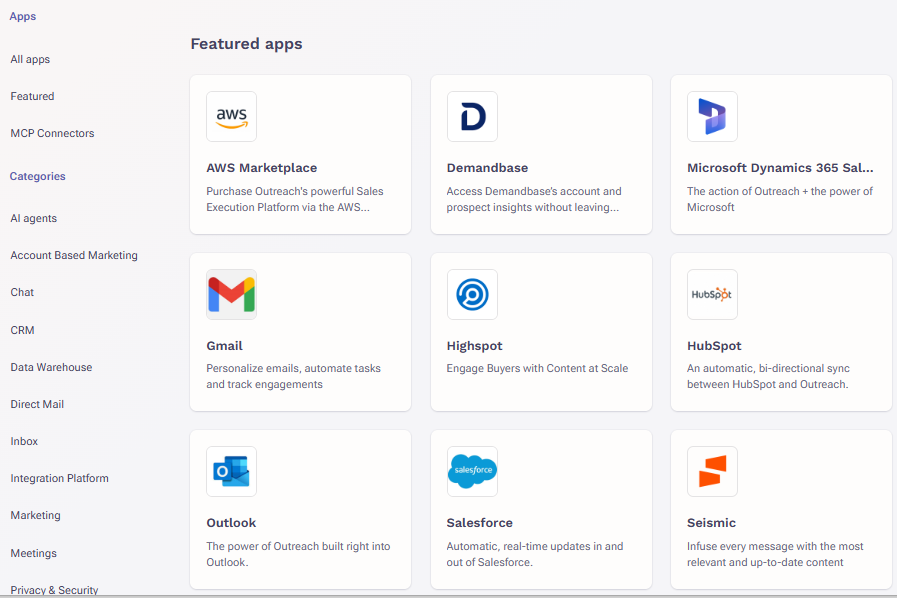Click 'Access Demandbase's account' description text

tap(534, 199)
